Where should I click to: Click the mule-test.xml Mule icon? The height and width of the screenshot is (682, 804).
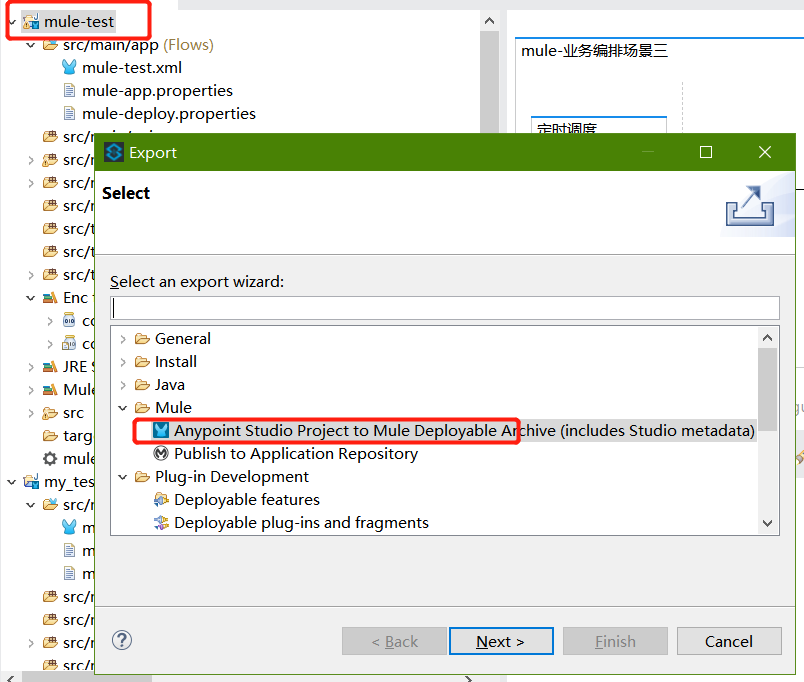coord(69,68)
